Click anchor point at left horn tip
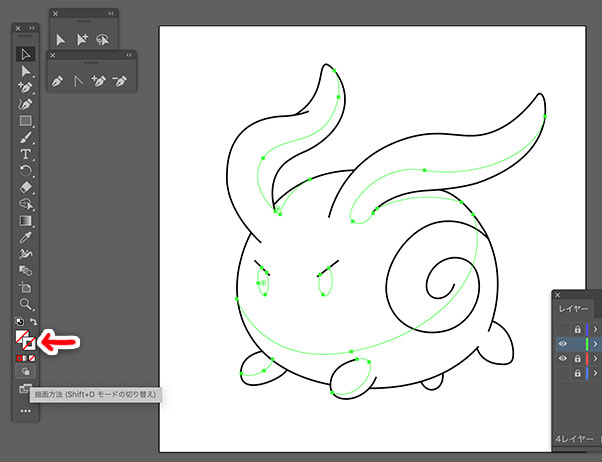Image resolution: width=602 pixels, height=462 pixels. (x=334, y=71)
